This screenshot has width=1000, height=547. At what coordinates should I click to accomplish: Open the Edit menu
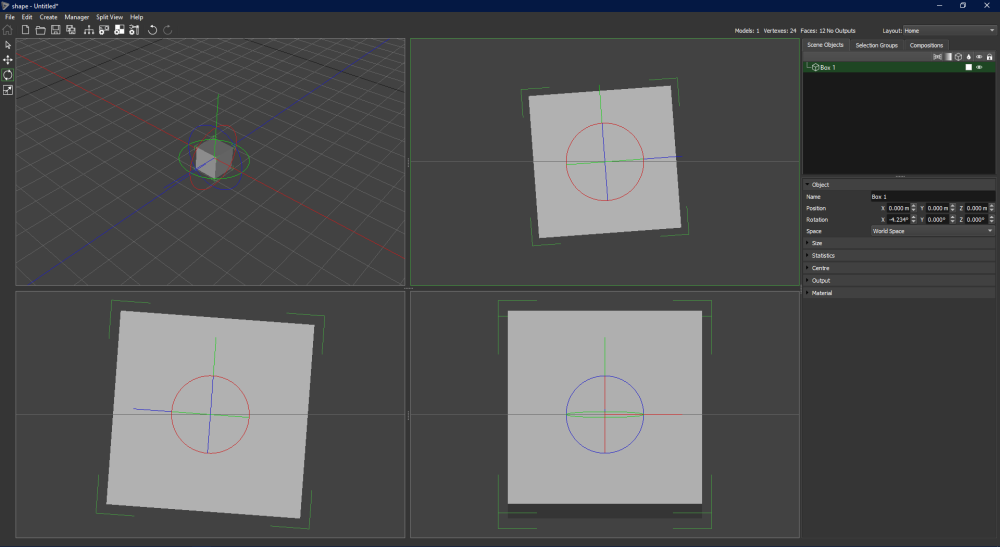pyautogui.click(x=27, y=17)
